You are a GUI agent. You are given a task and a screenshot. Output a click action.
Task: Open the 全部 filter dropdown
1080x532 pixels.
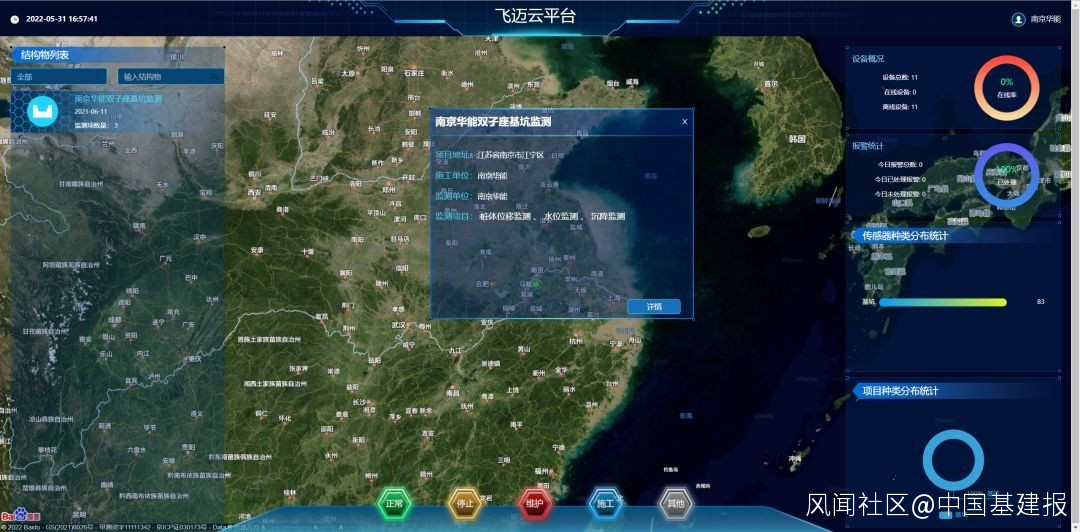(x=59, y=76)
